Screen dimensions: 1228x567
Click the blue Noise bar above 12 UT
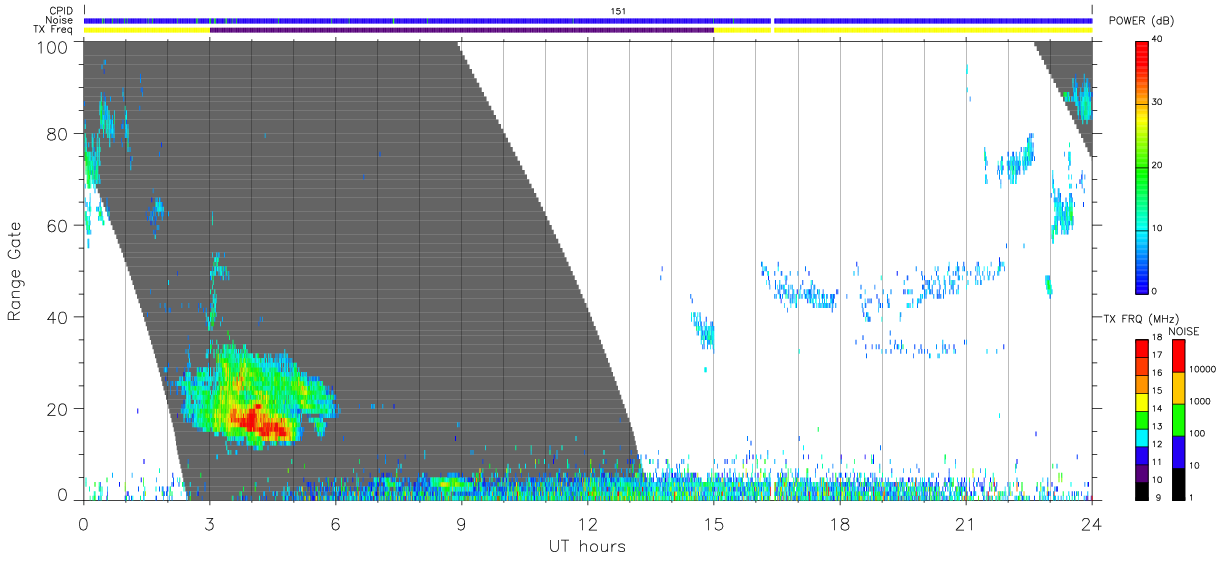click(x=588, y=20)
